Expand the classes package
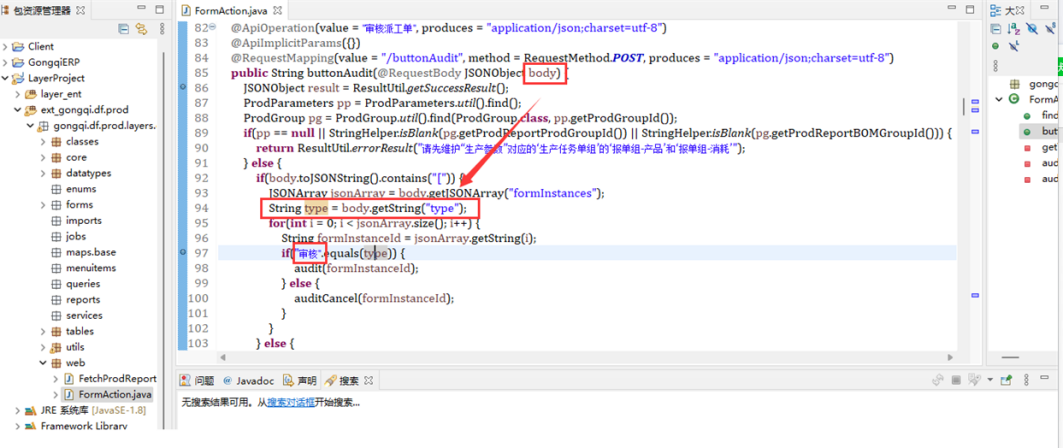1063x448 pixels. (42, 142)
